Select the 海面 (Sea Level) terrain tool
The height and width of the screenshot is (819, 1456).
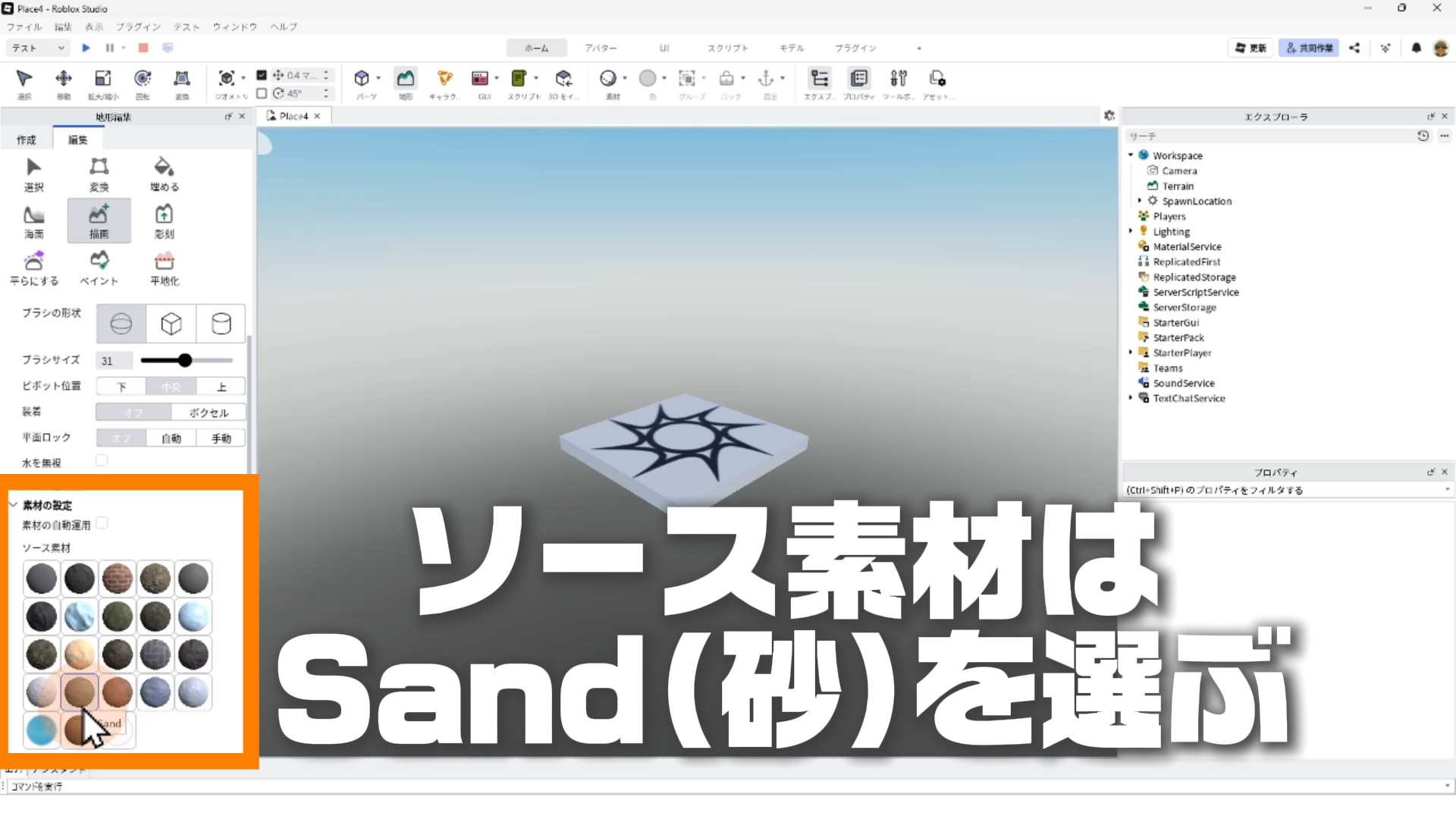click(33, 221)
